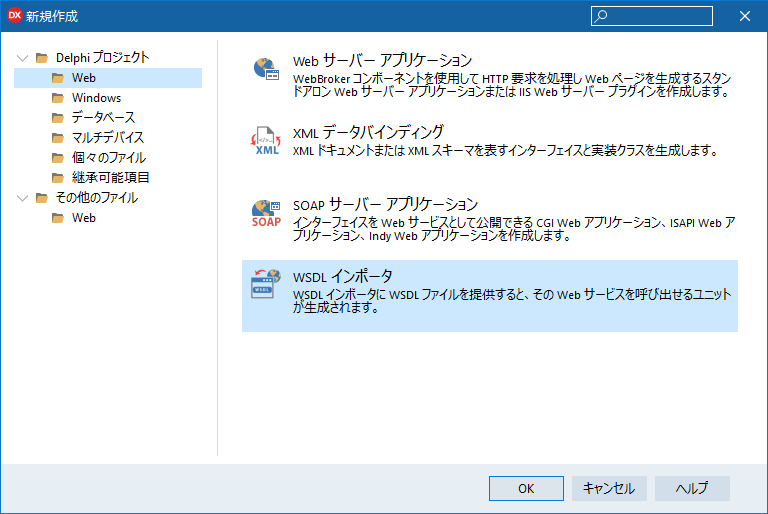This screenshot has width=768, height=514.
Task: Choose Web サーバー アプリケーション title
Action: (382, 61)
